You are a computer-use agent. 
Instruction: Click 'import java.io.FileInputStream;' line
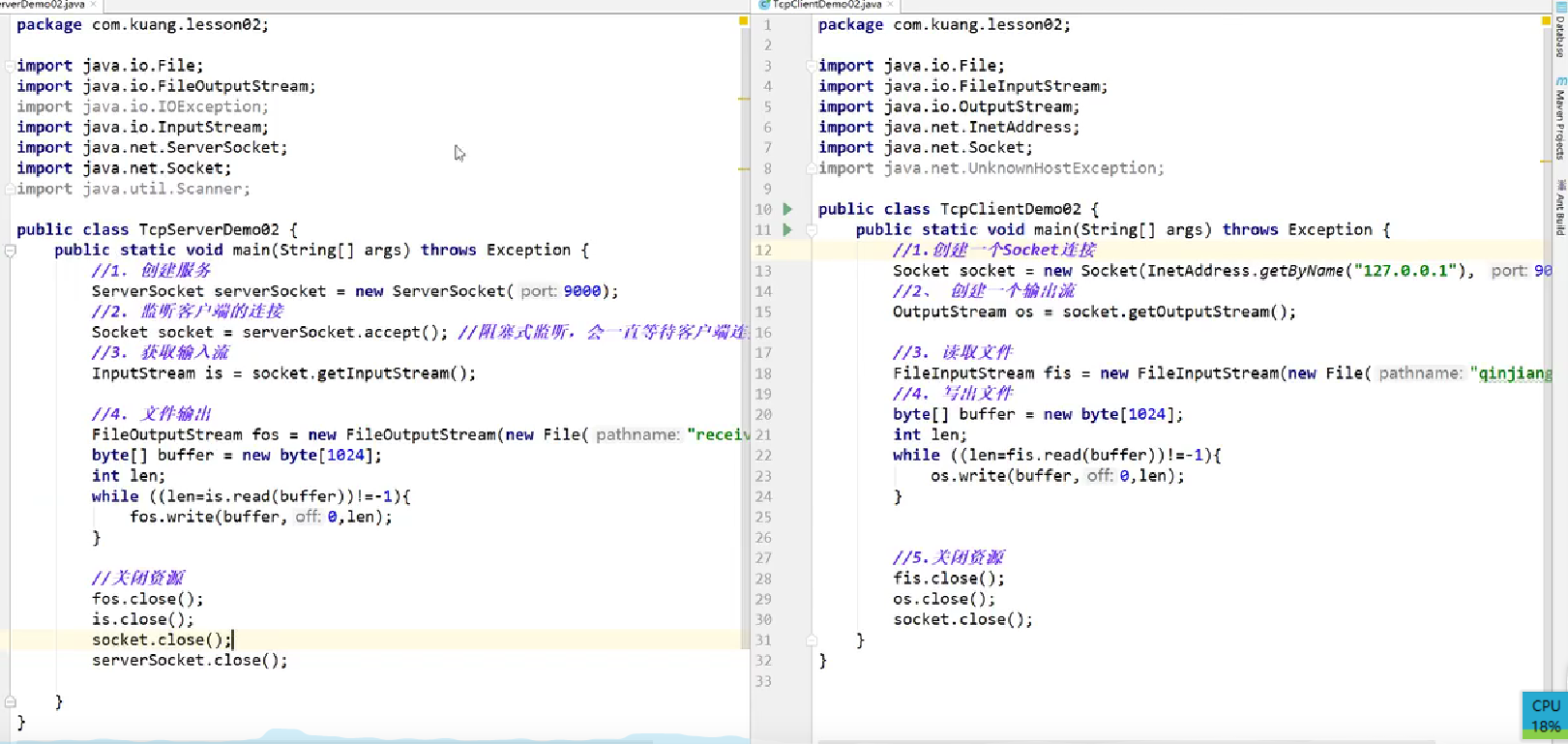tap(963, 86)
